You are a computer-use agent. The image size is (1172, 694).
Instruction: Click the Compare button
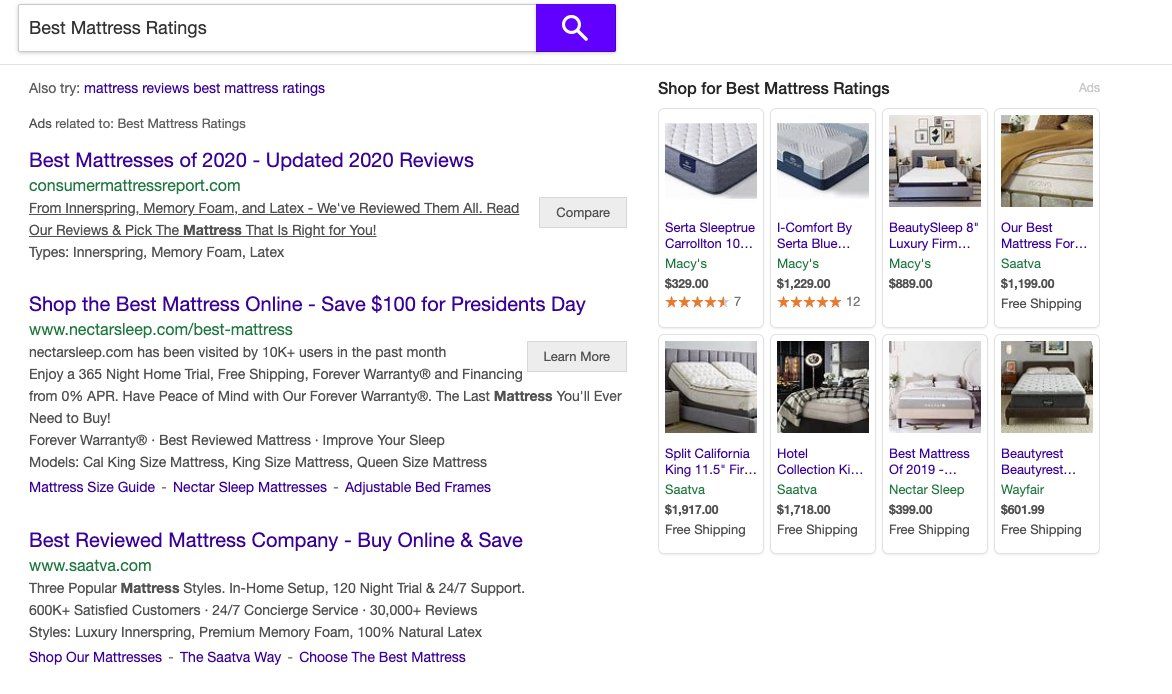pyautogui.click(x=583, y=212)
